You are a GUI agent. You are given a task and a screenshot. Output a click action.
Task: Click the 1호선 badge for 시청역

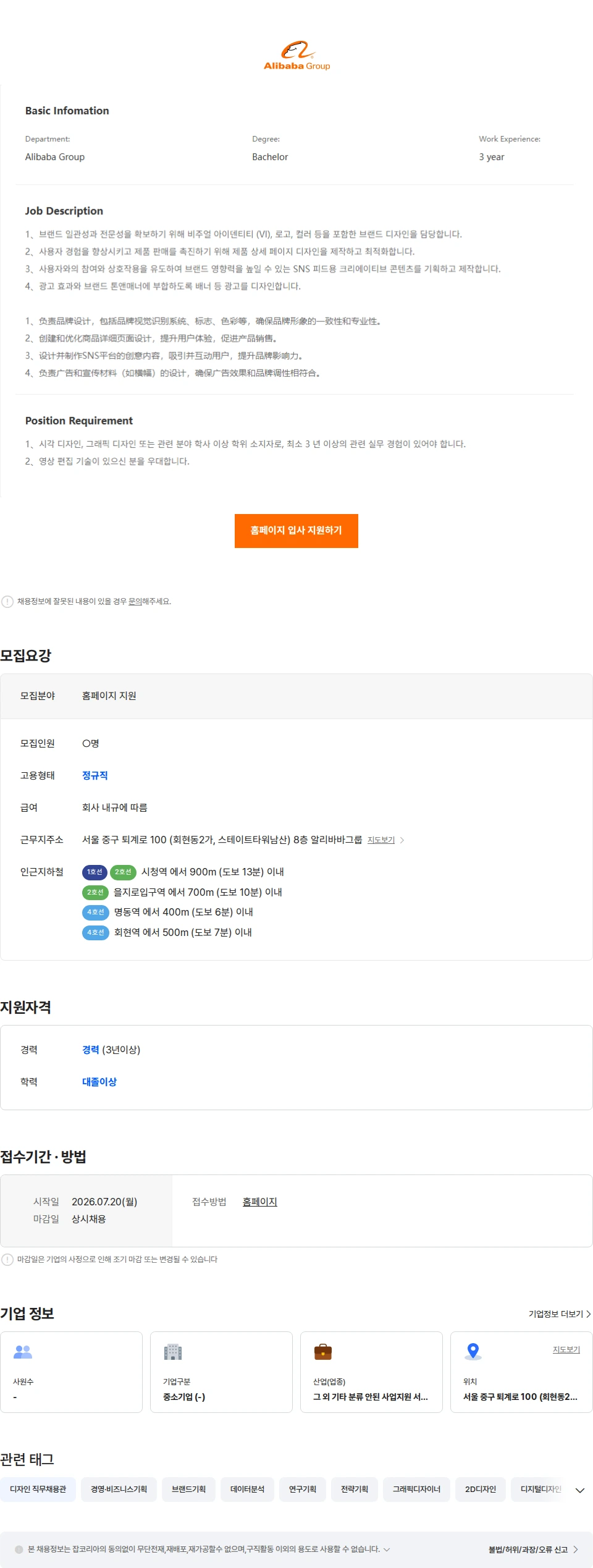click(95, 872)
